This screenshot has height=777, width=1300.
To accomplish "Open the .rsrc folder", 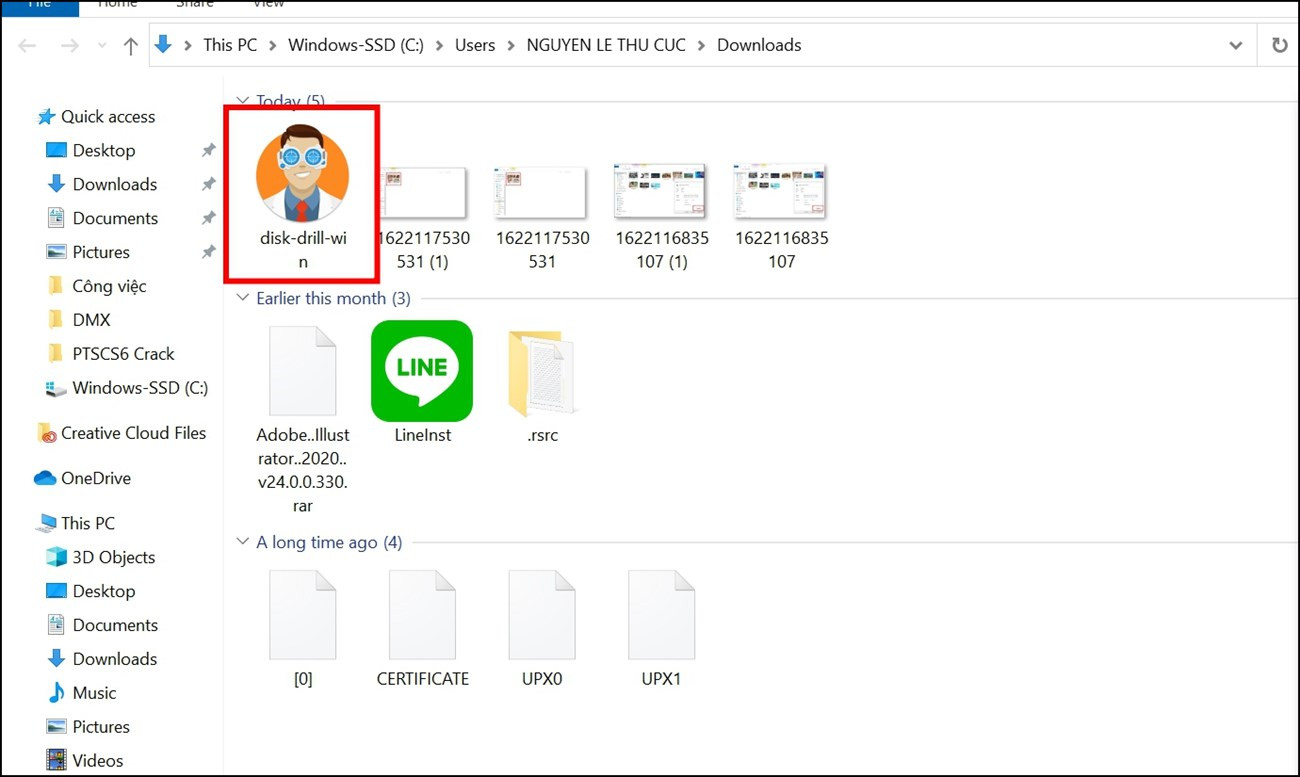I will point(541,373).
